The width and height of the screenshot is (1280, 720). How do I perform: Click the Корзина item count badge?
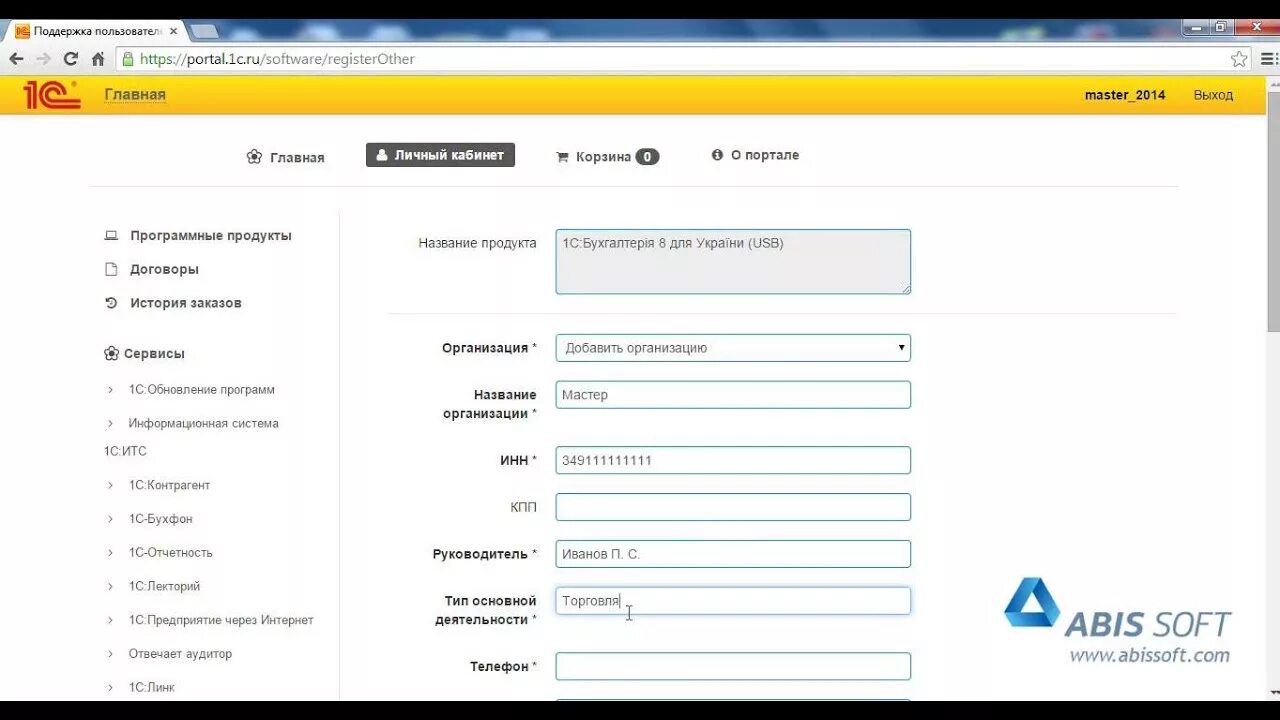click(x=647, y=156)
